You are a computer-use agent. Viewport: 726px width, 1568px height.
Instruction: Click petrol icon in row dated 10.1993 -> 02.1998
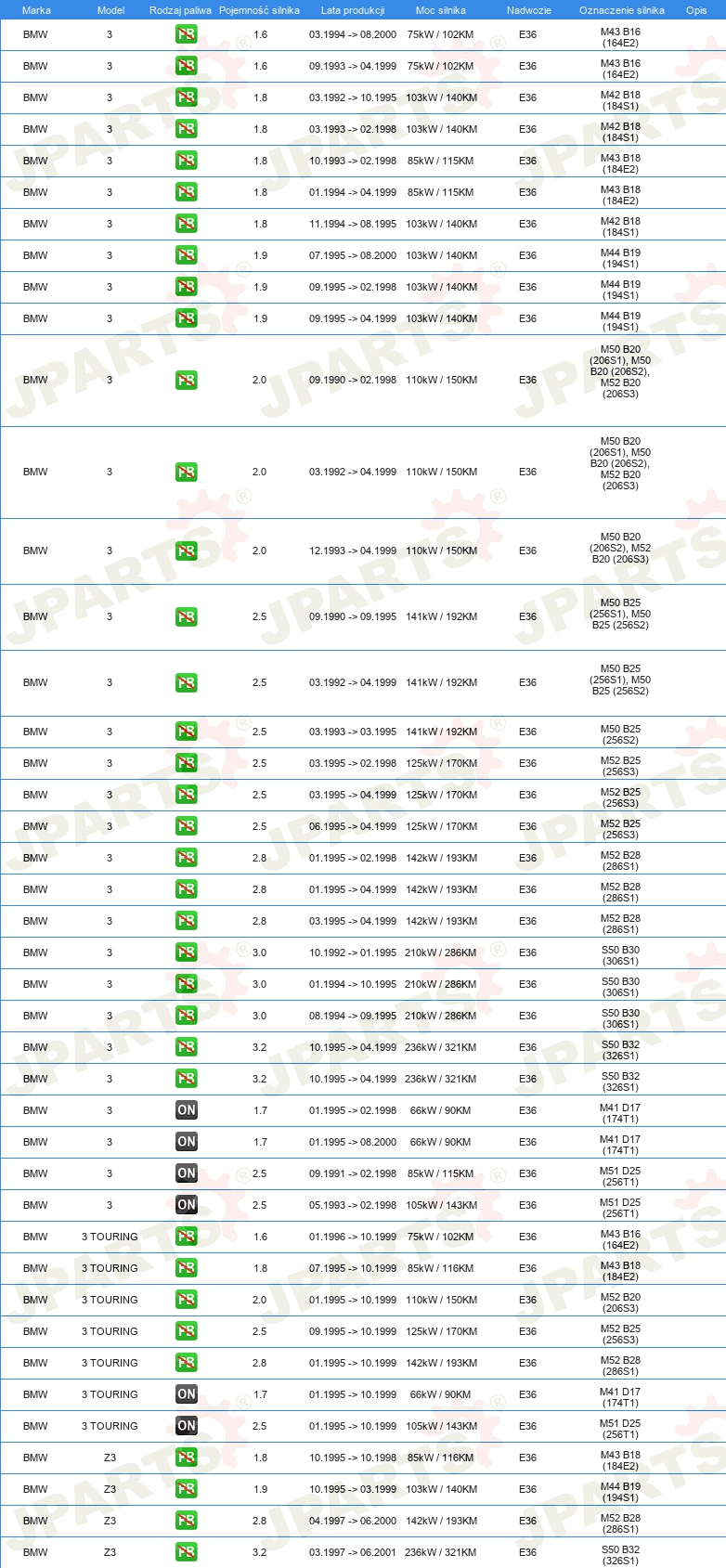click(x=187, y=161)
